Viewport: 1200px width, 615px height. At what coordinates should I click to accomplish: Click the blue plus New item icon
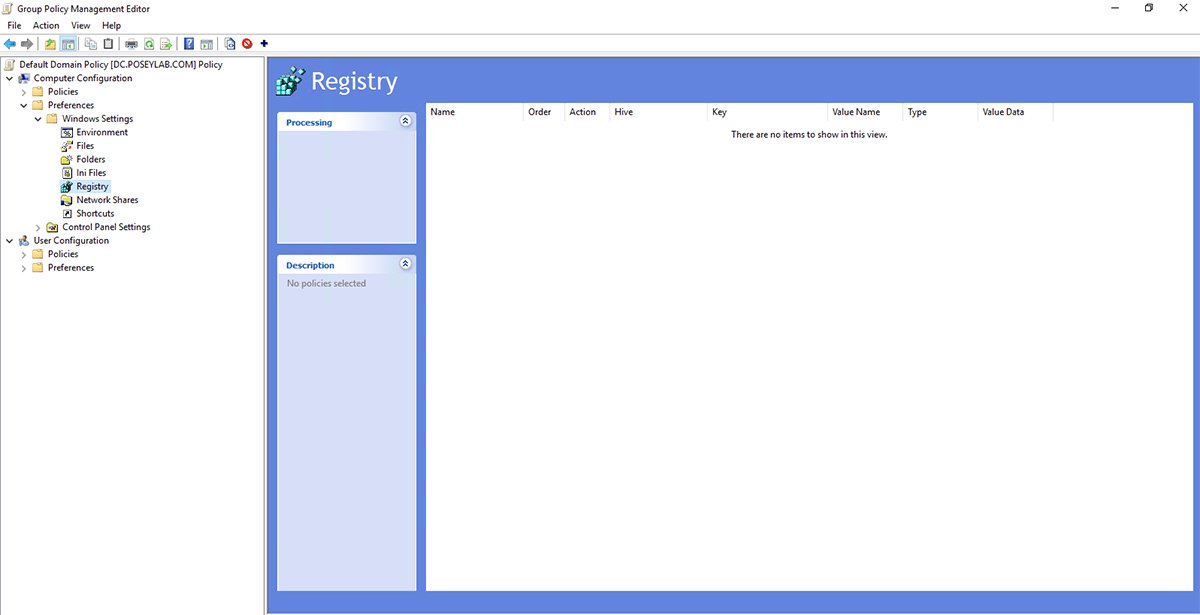pyautogui.click(x=264, y=44)
